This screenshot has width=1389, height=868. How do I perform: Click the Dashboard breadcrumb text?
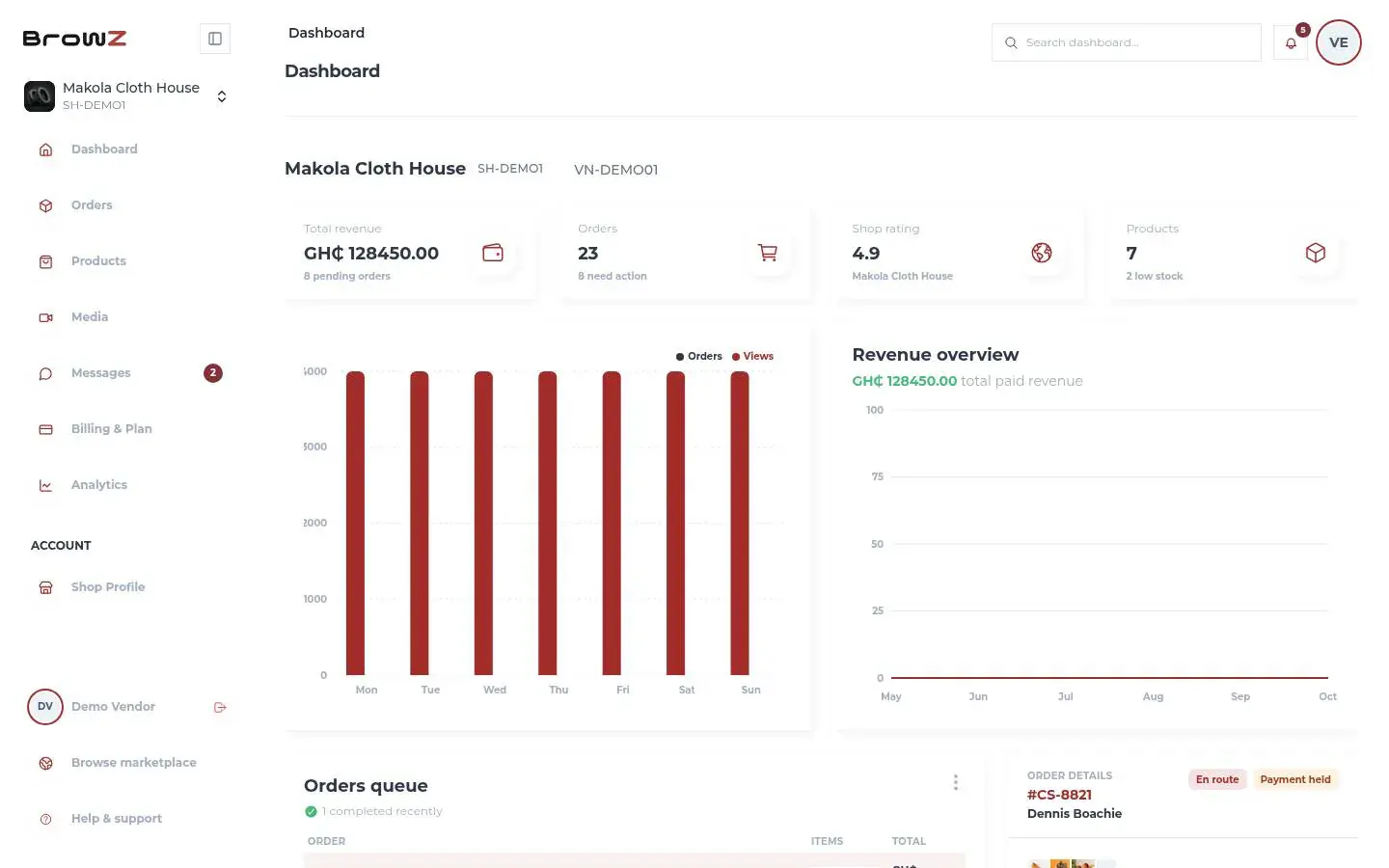[326, 33]
